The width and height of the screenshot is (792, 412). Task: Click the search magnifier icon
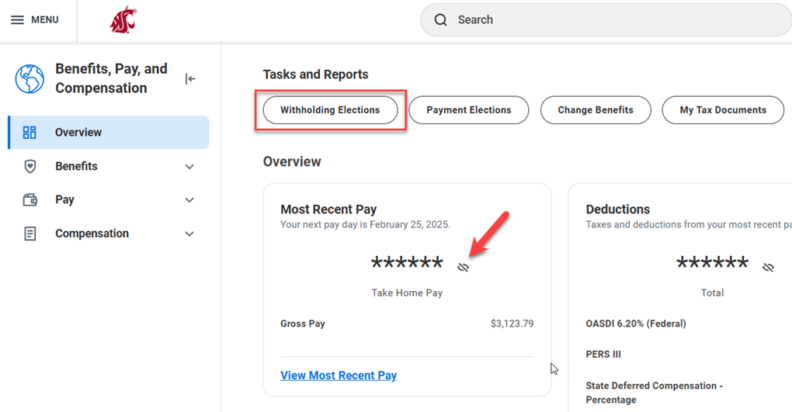[x=441, y=20]
